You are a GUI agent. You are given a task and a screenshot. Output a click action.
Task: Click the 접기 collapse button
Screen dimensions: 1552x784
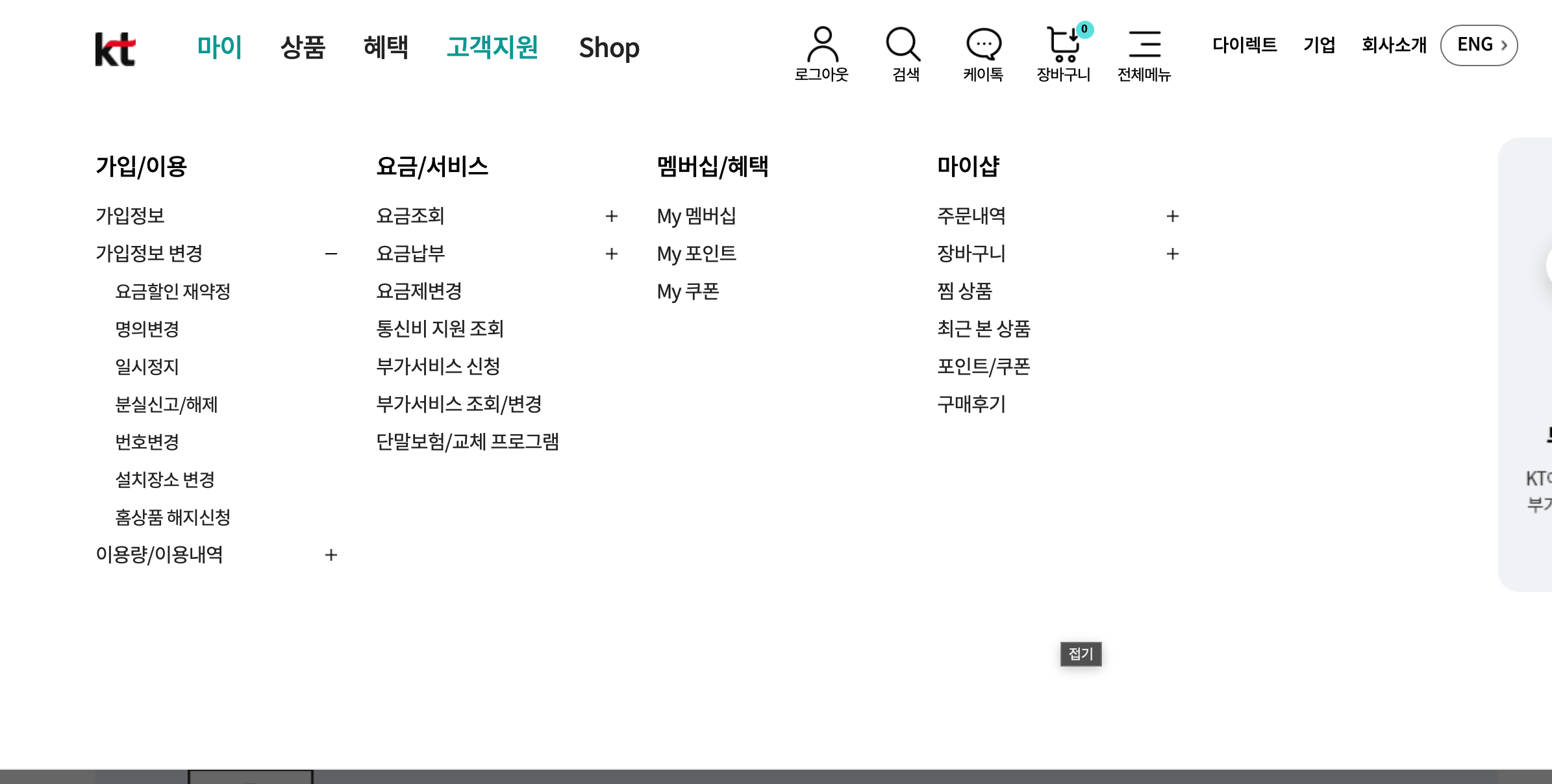pyautogui.click(x=1081, y=654)
